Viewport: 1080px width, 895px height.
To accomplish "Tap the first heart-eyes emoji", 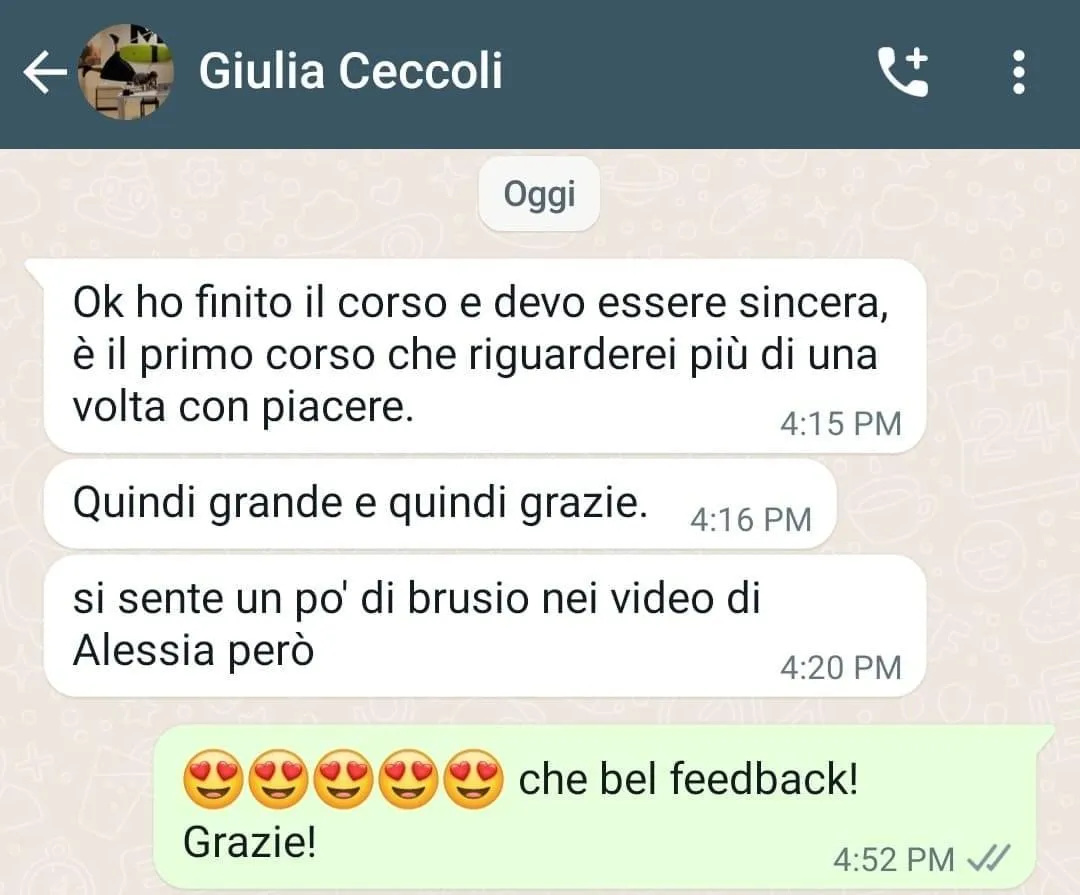I will pyautogui.click(x=213, y=779).
